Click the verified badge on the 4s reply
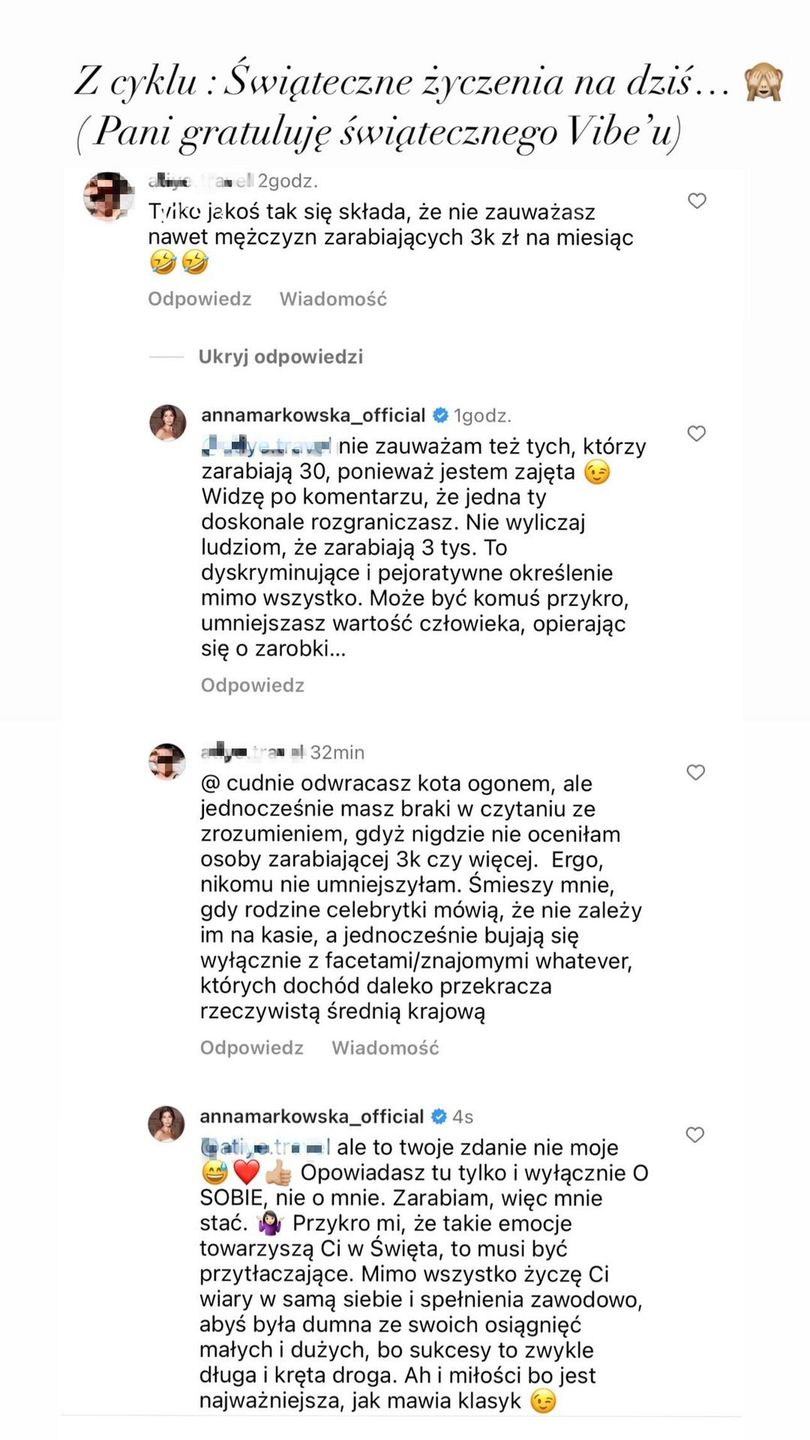This screenshot has width=810, height=1440. (438, 1116)
